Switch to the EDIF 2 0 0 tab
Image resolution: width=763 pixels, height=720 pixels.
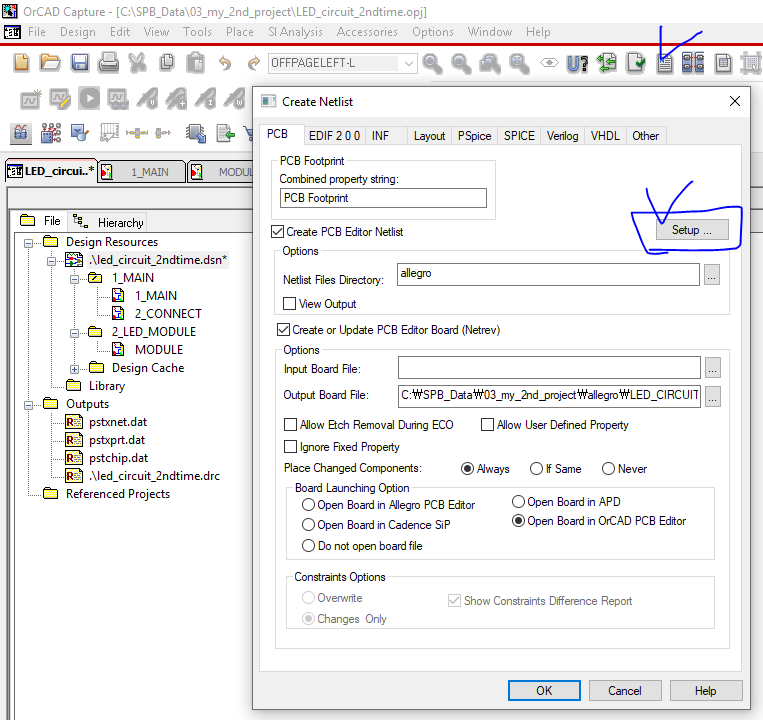335,136
